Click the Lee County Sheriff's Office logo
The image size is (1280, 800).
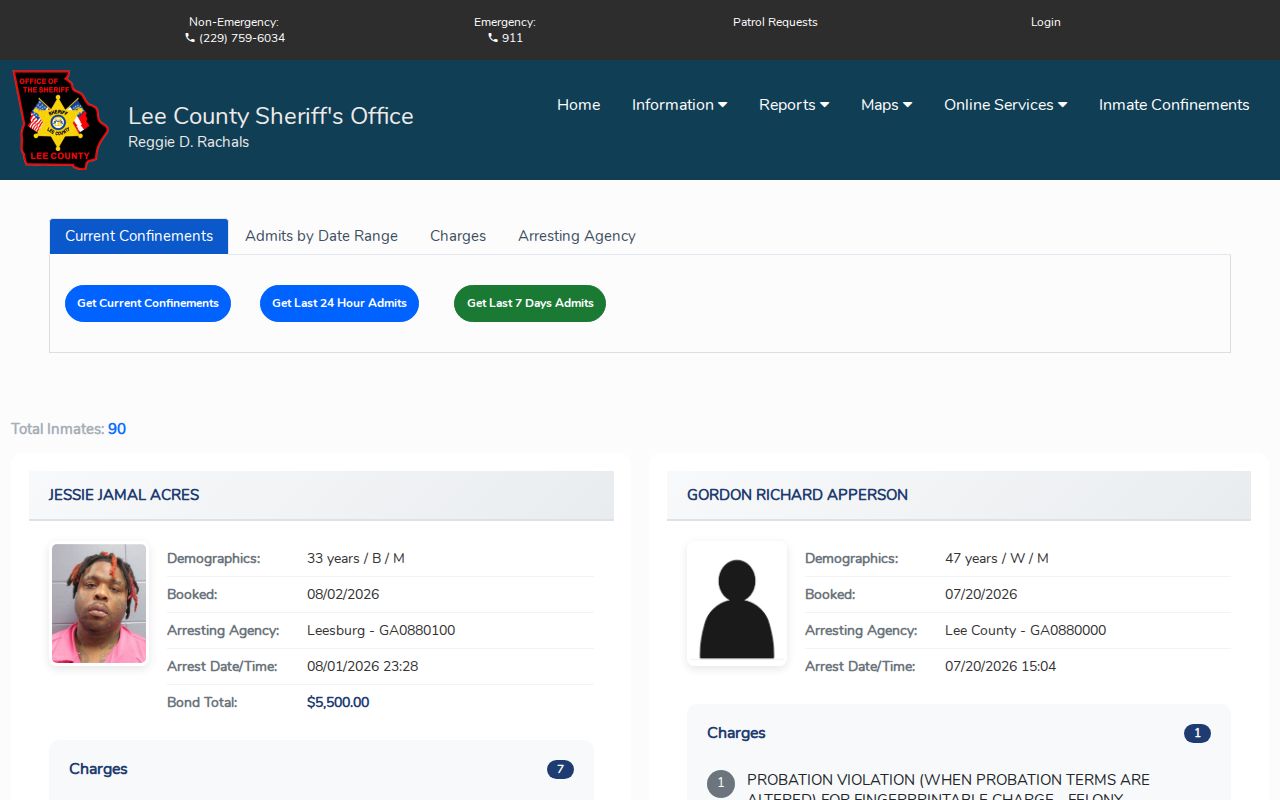60,120
